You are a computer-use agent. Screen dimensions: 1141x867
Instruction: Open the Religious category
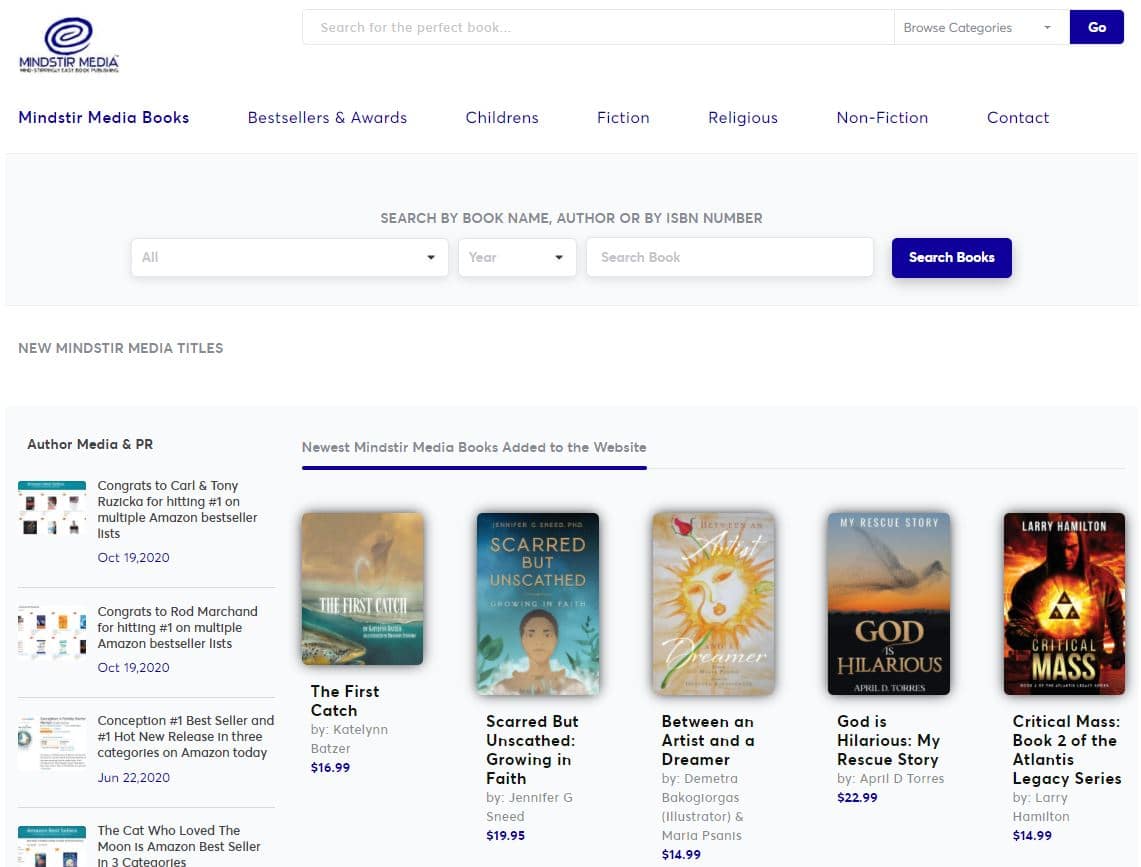[x=743, y=117]
